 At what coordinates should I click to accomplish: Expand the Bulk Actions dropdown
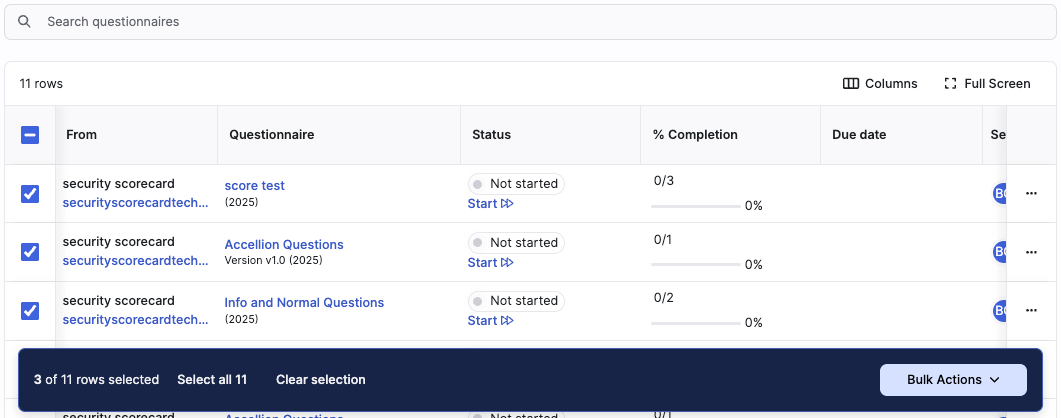pos(953,379)
